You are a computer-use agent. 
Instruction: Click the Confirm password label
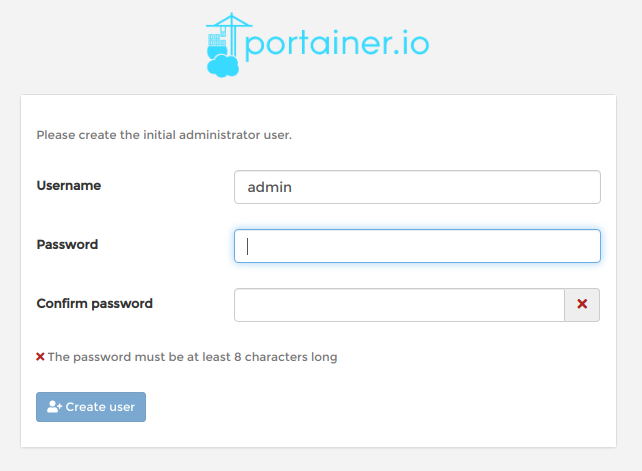pos(95,303)
